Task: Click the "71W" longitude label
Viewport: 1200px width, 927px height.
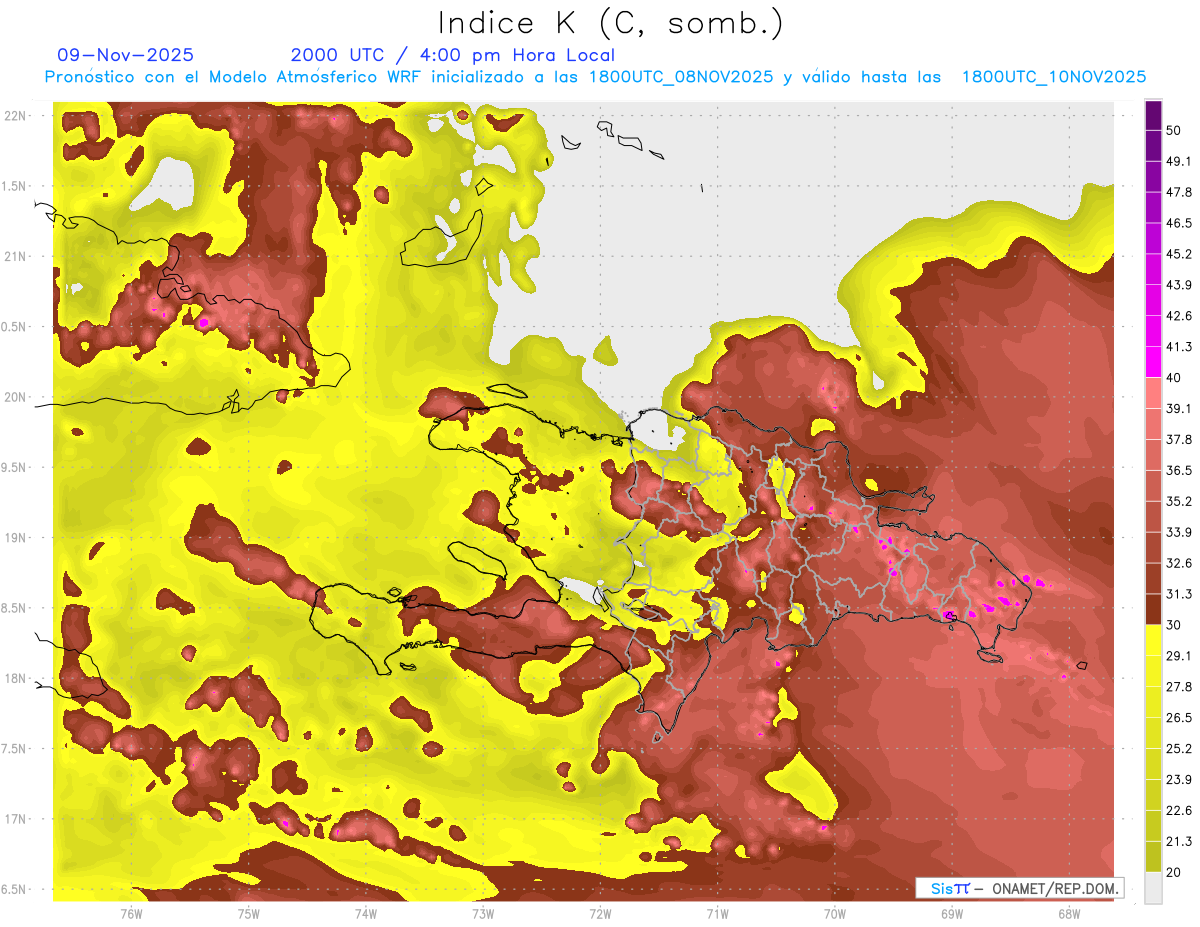Action: [717, 913]
